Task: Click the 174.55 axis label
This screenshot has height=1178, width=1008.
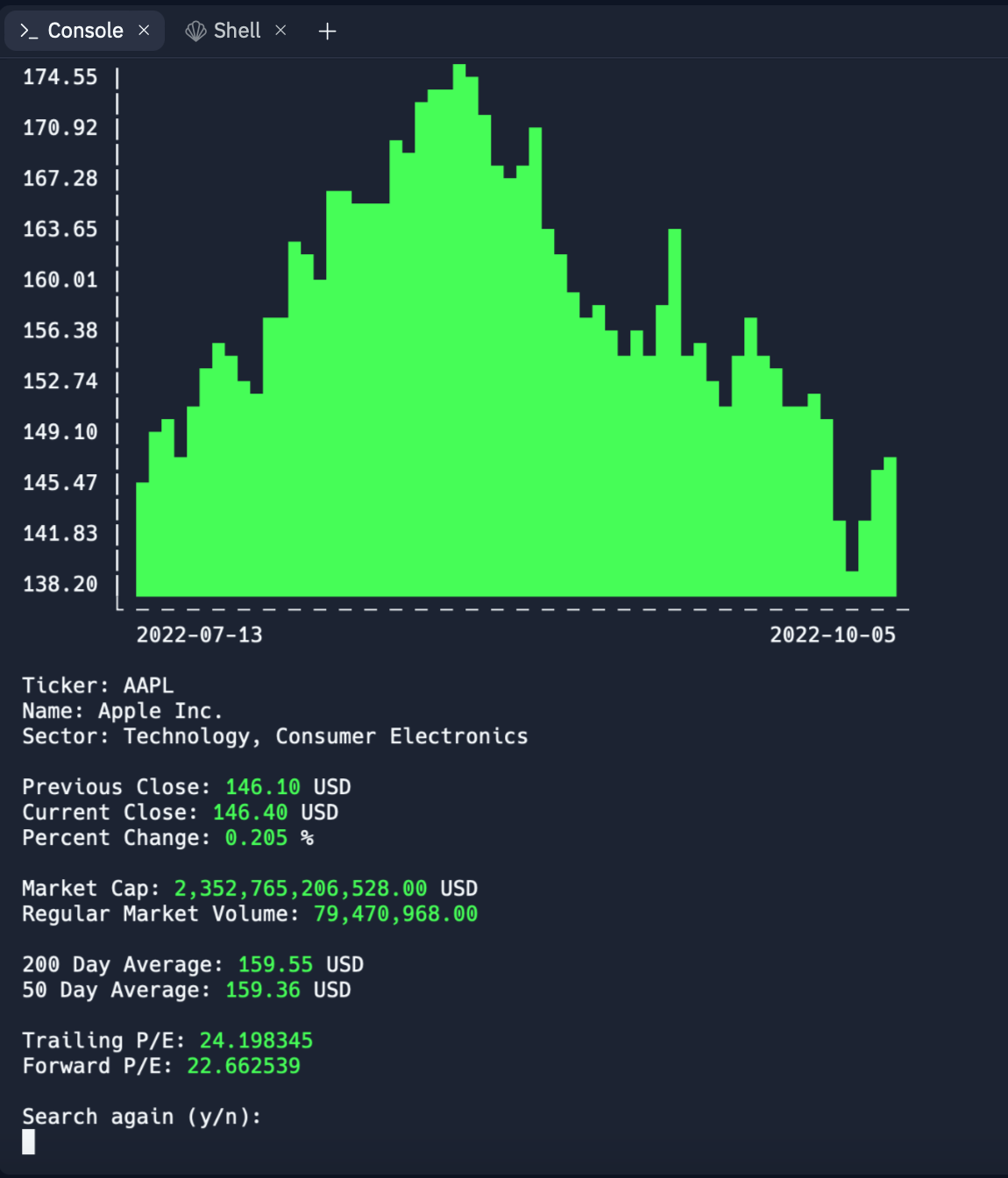Action: (x=59, y=76)
